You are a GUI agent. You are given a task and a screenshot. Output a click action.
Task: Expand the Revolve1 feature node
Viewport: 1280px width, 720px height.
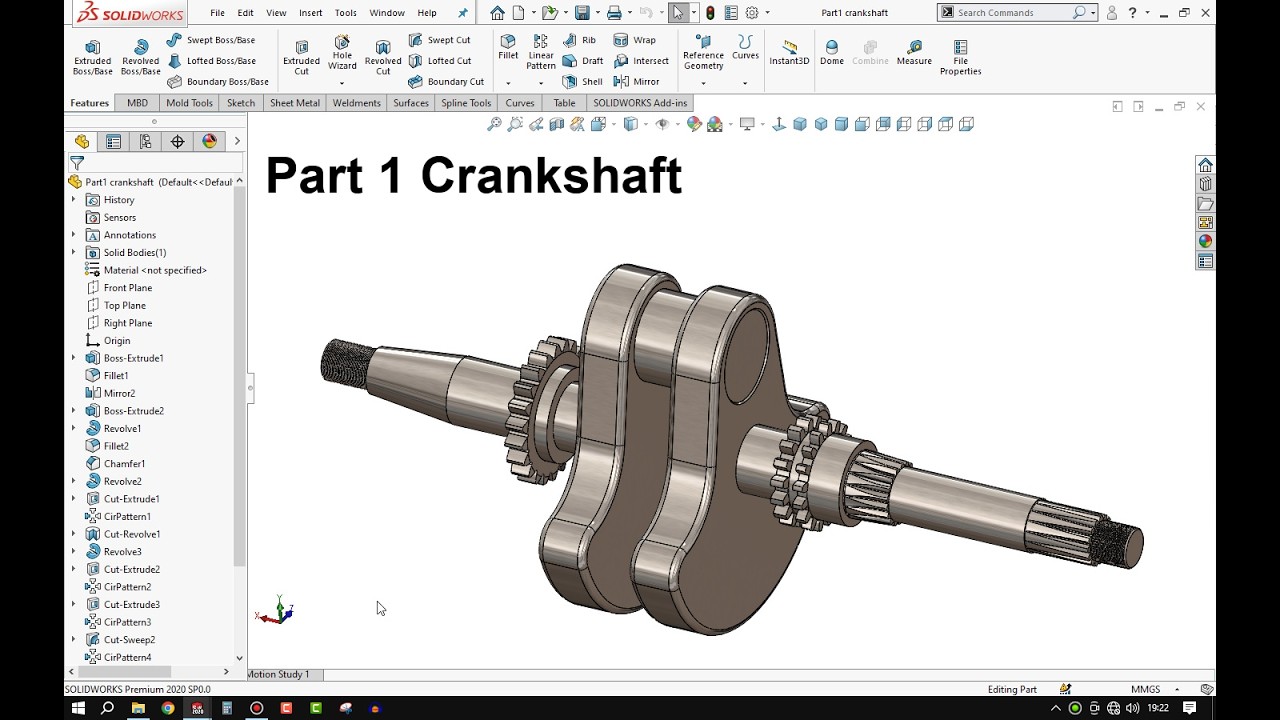click(x=73, y=429)
